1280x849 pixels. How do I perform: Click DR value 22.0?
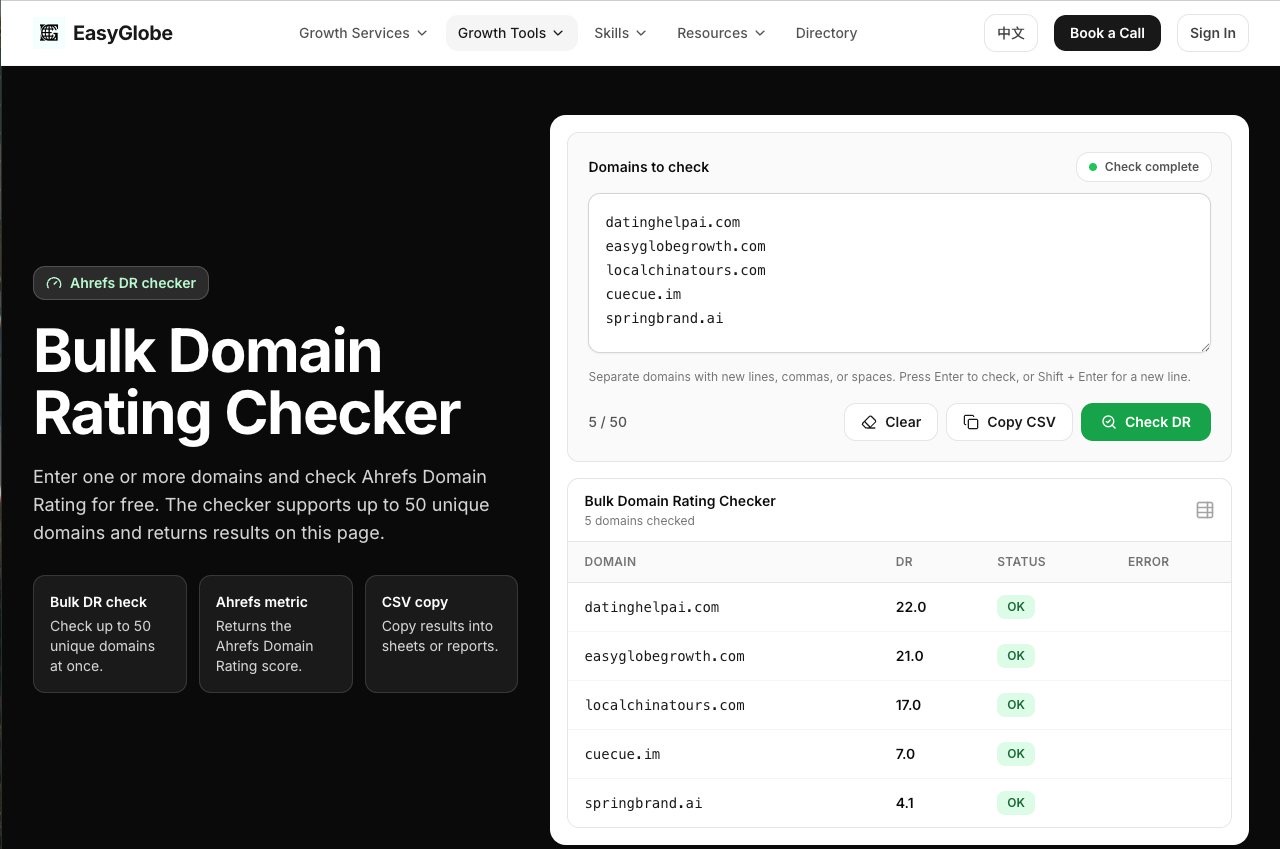click(911, 607)
